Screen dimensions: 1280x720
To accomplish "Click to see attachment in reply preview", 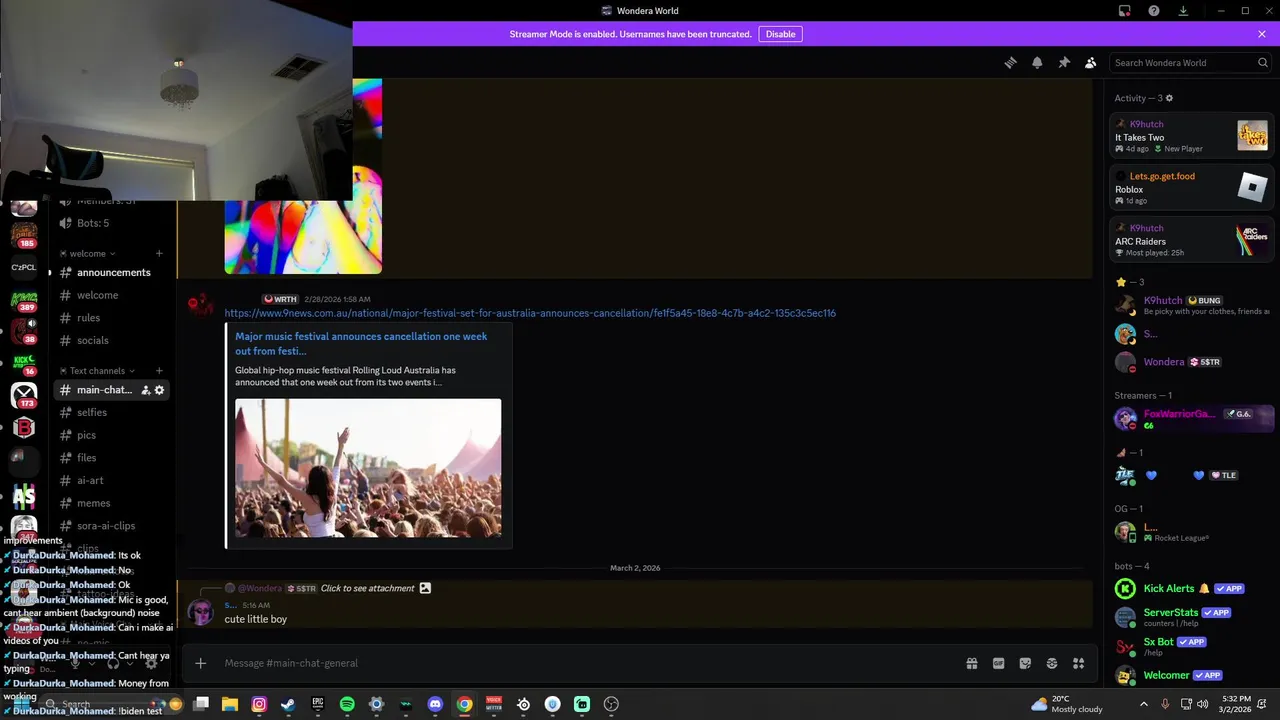I will point(367,588).
